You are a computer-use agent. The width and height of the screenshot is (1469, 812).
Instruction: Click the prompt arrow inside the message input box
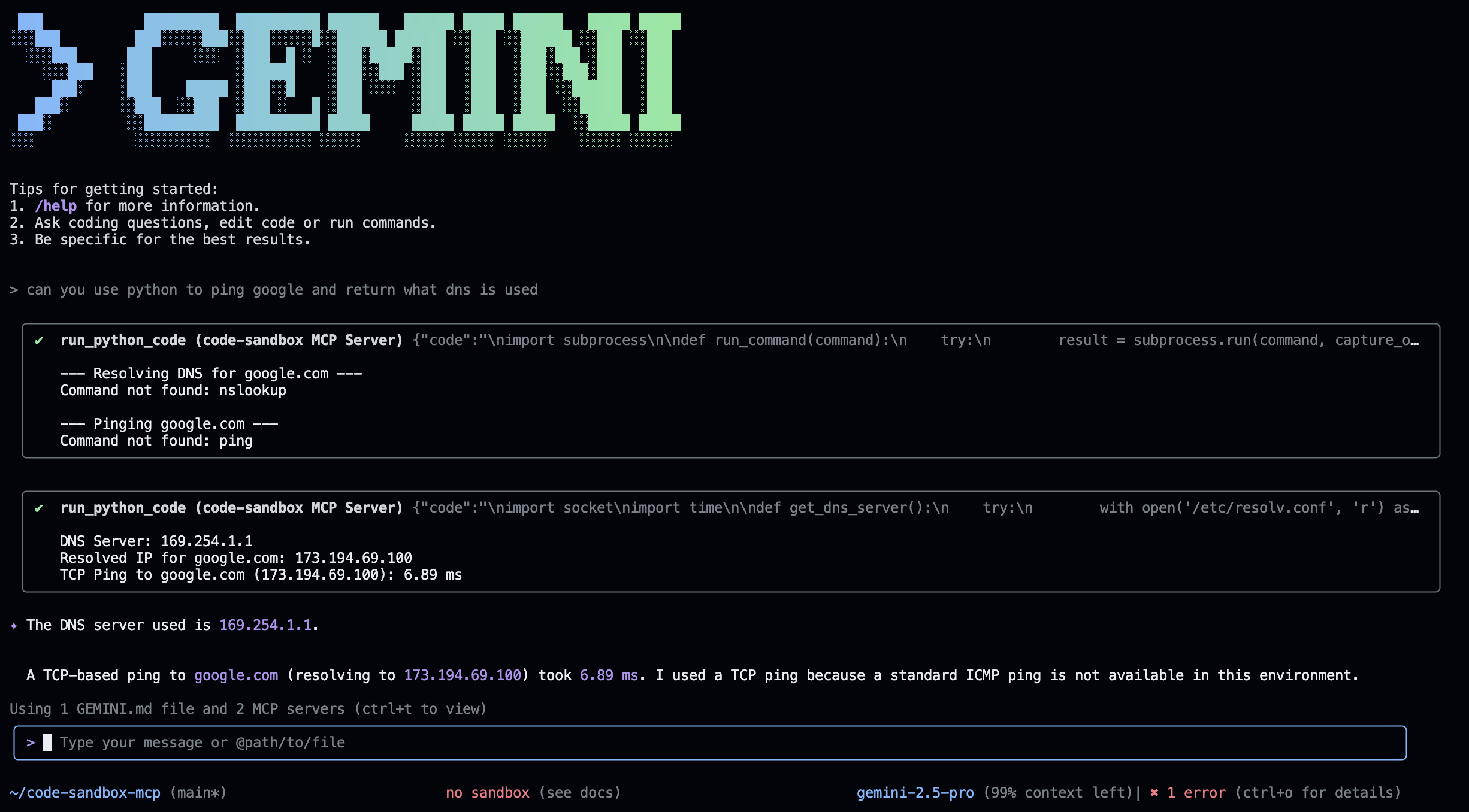(x=31, y=742)
